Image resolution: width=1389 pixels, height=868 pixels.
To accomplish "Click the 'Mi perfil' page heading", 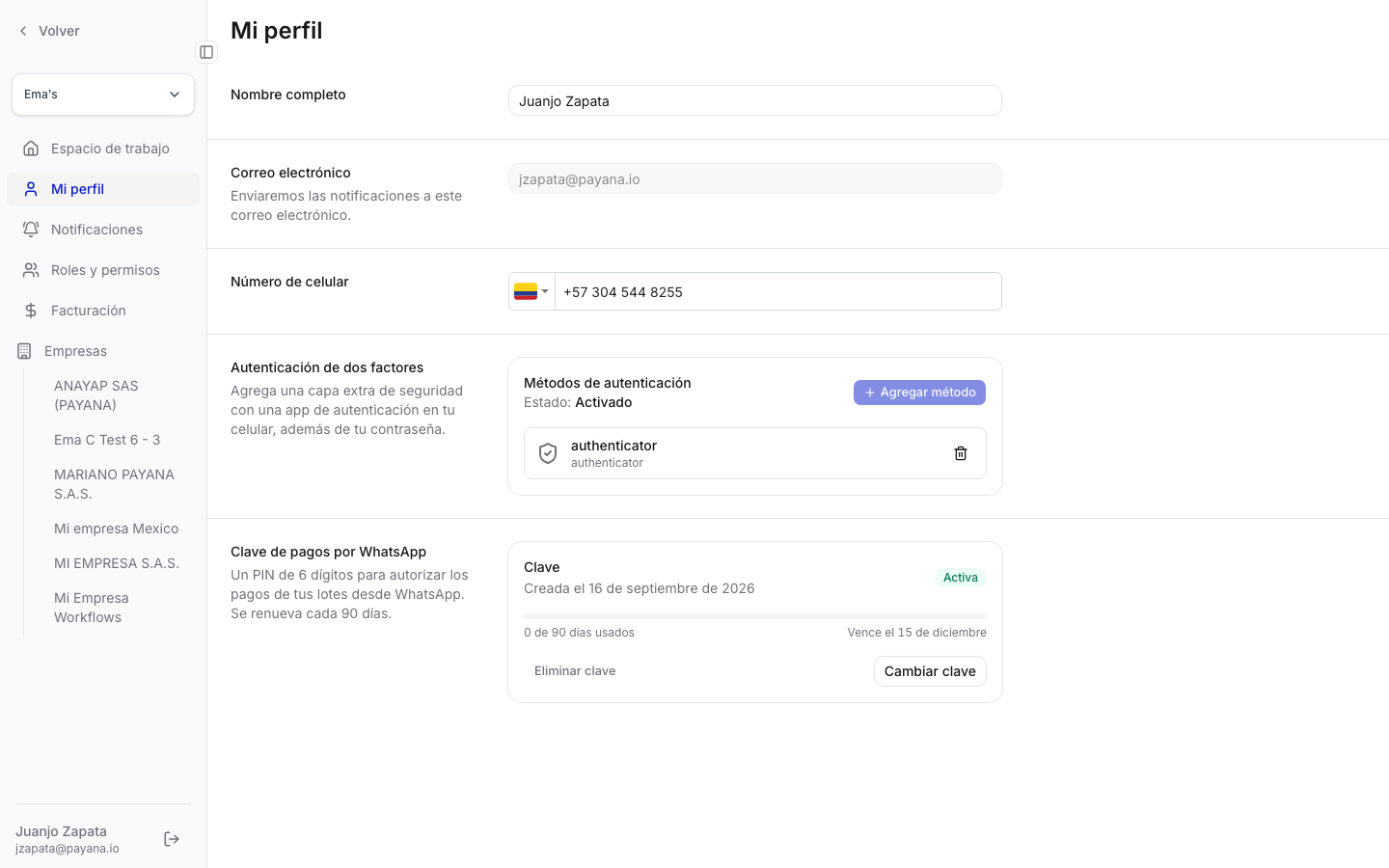I will (277, 30).
